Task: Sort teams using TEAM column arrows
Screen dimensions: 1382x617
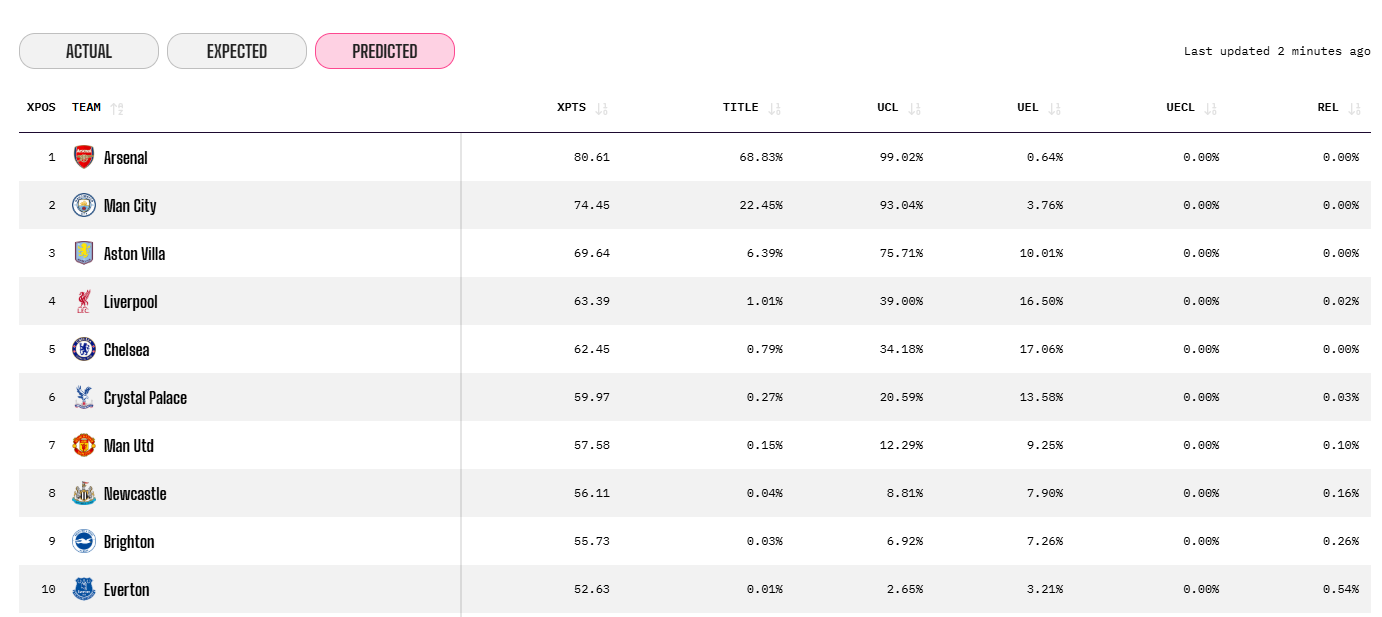Action: point(117,108)
